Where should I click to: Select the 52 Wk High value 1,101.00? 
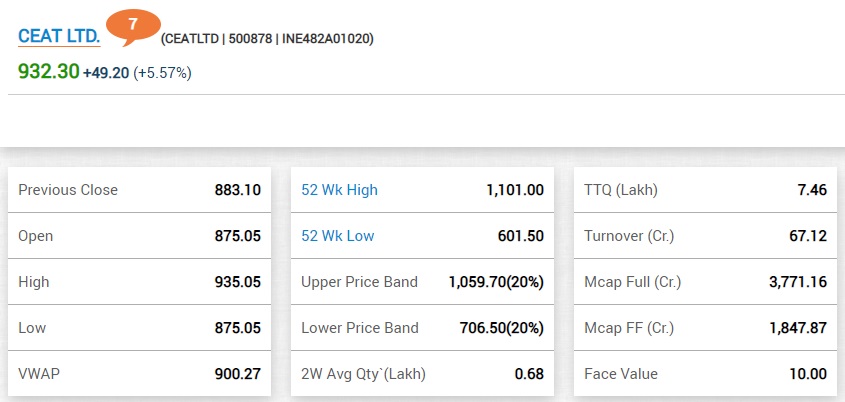[514, 190]
